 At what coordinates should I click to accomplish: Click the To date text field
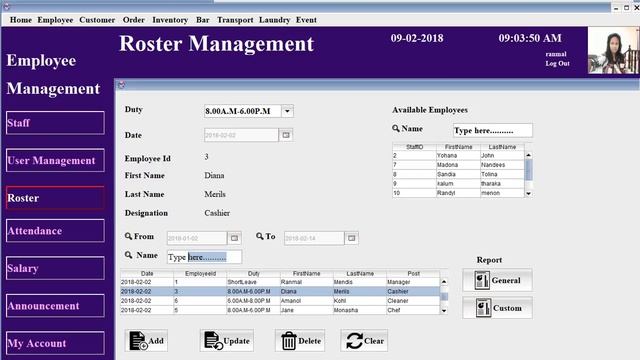(x=314, y=238)
